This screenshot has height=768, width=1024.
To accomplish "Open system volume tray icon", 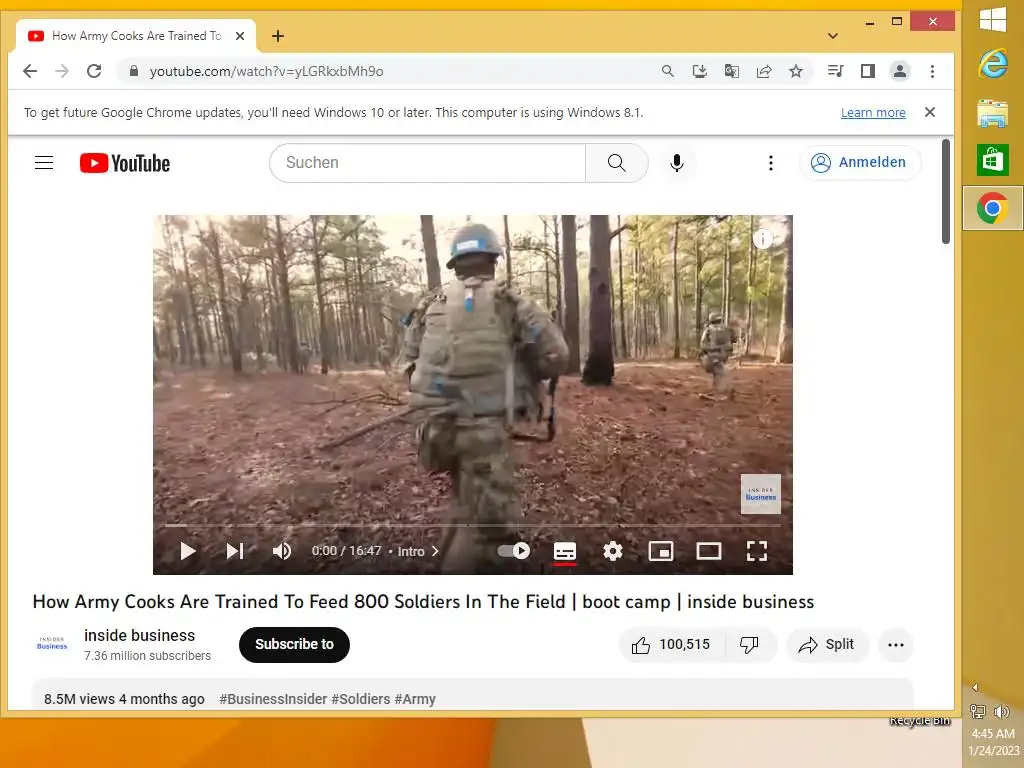I will tap(1002, 711).
